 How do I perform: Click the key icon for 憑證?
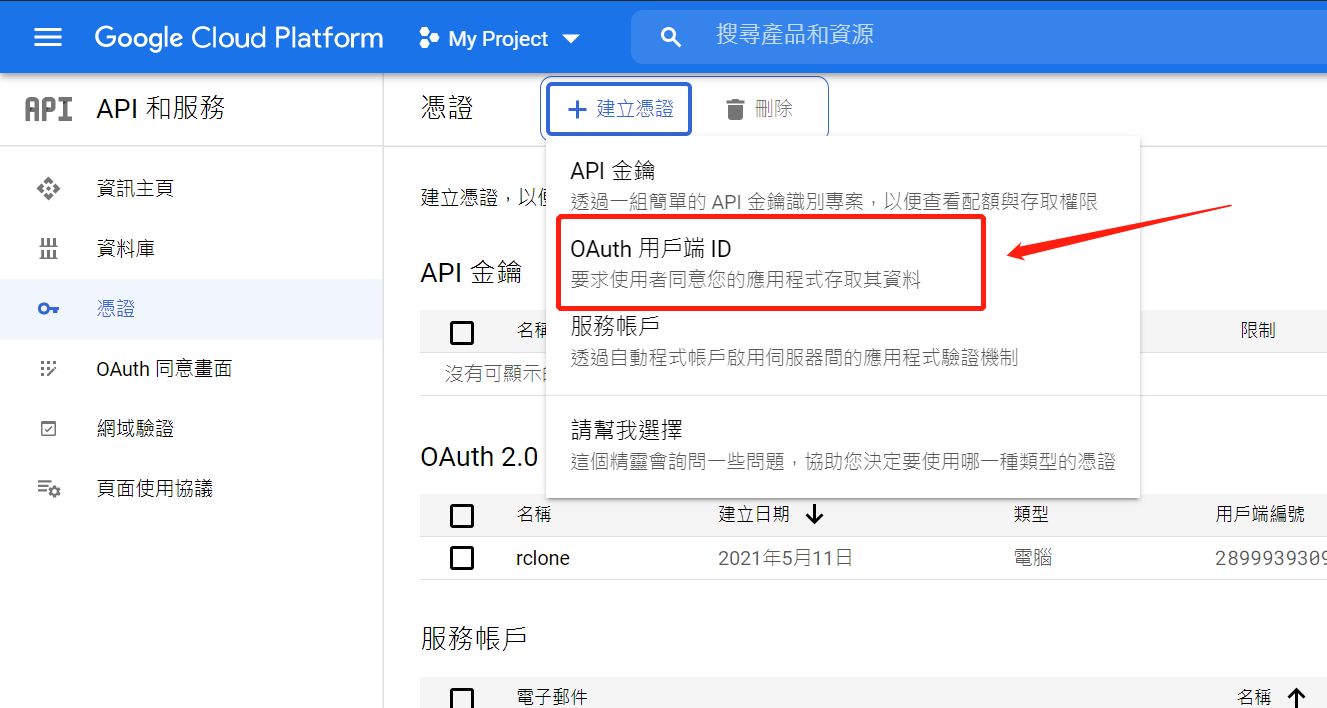tap(48, 309)
